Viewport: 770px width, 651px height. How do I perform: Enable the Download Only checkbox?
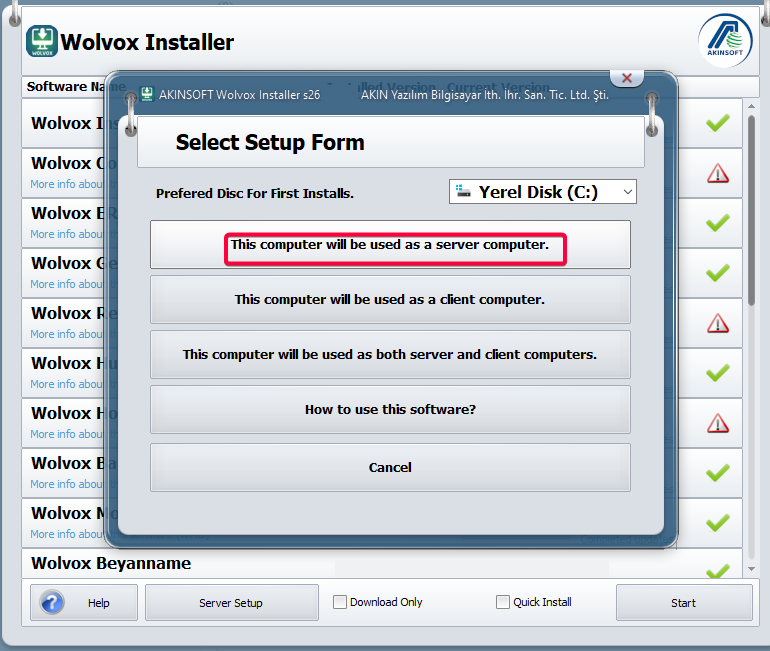[x=340, y=602]
